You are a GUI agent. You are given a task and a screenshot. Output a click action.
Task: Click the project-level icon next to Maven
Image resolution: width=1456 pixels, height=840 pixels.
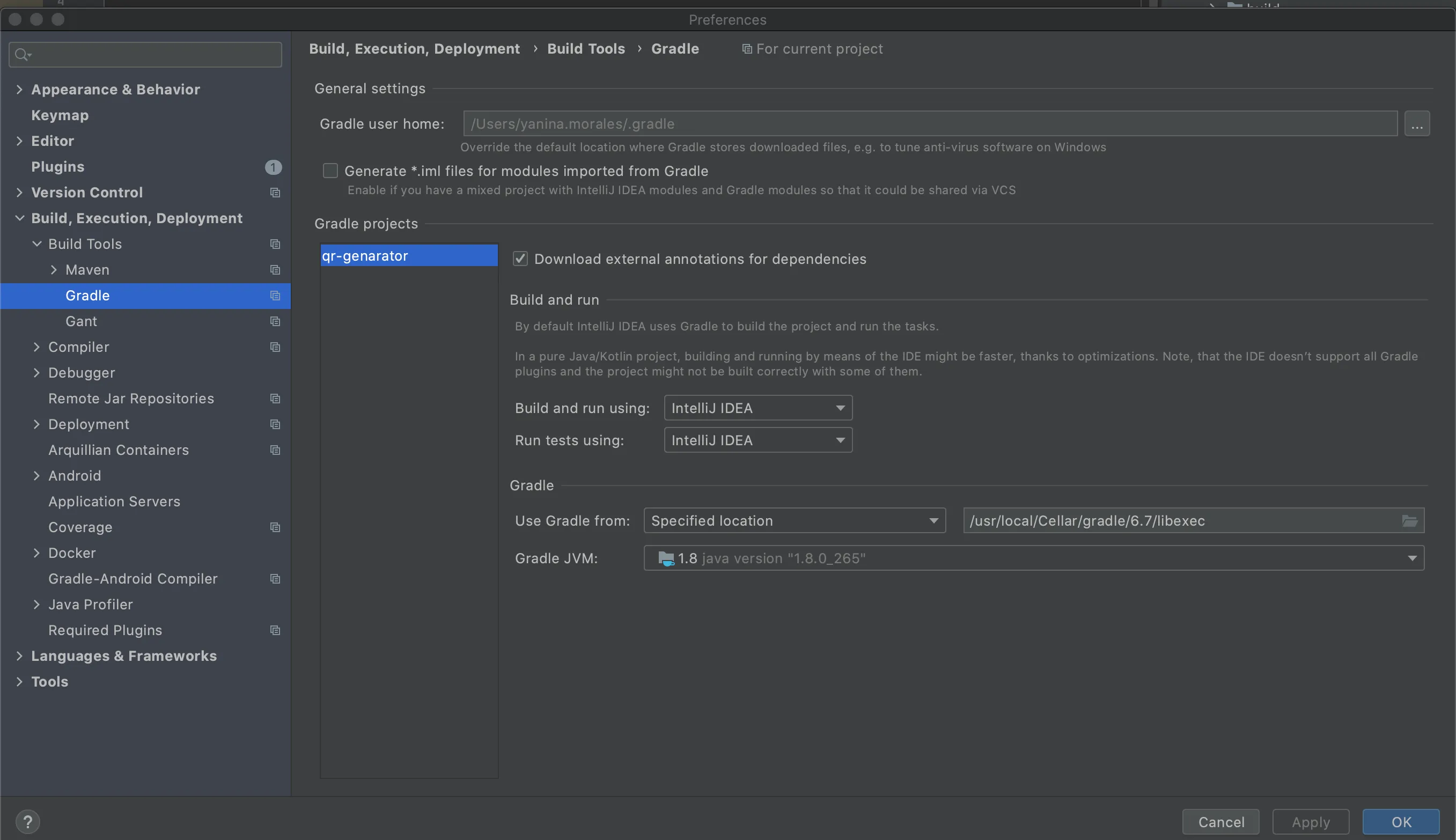[275, 269]
